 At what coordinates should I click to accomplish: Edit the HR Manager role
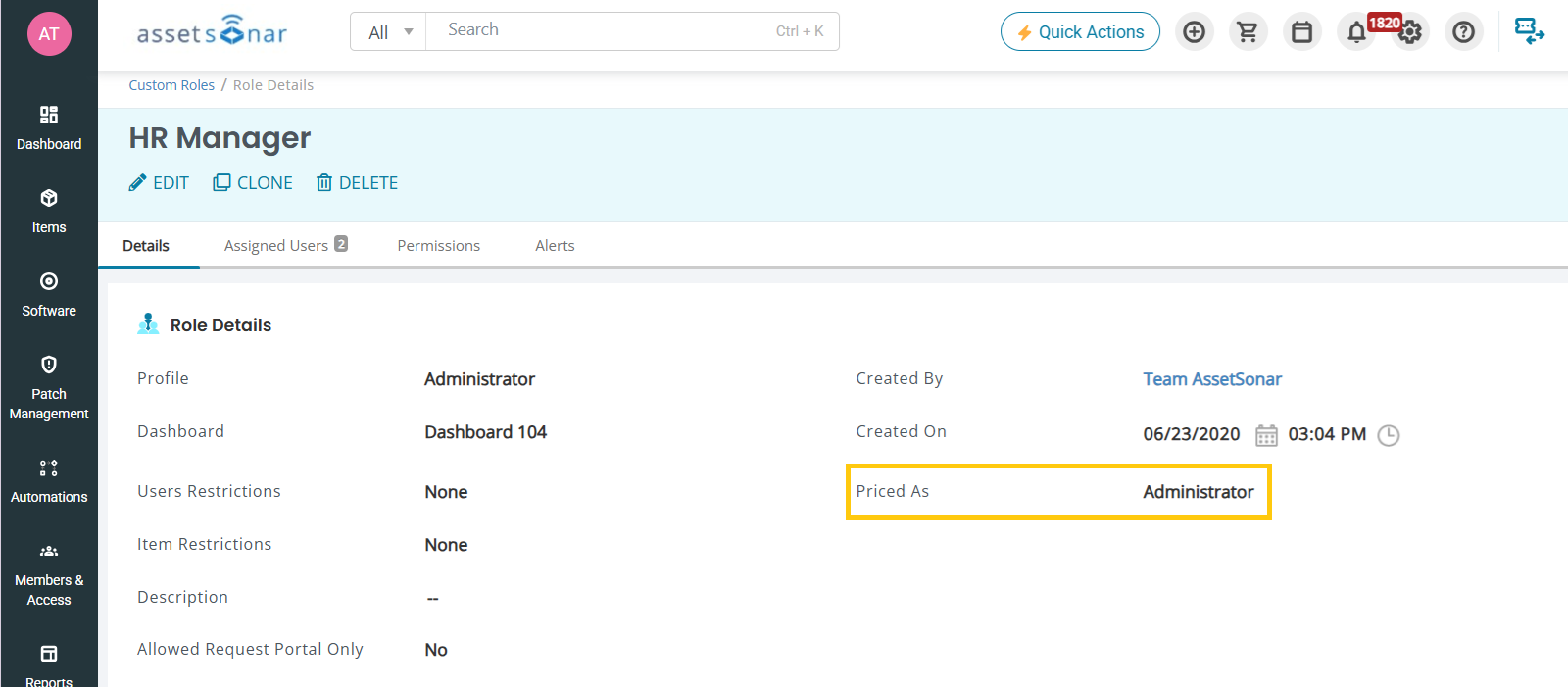tap(159, 183)
